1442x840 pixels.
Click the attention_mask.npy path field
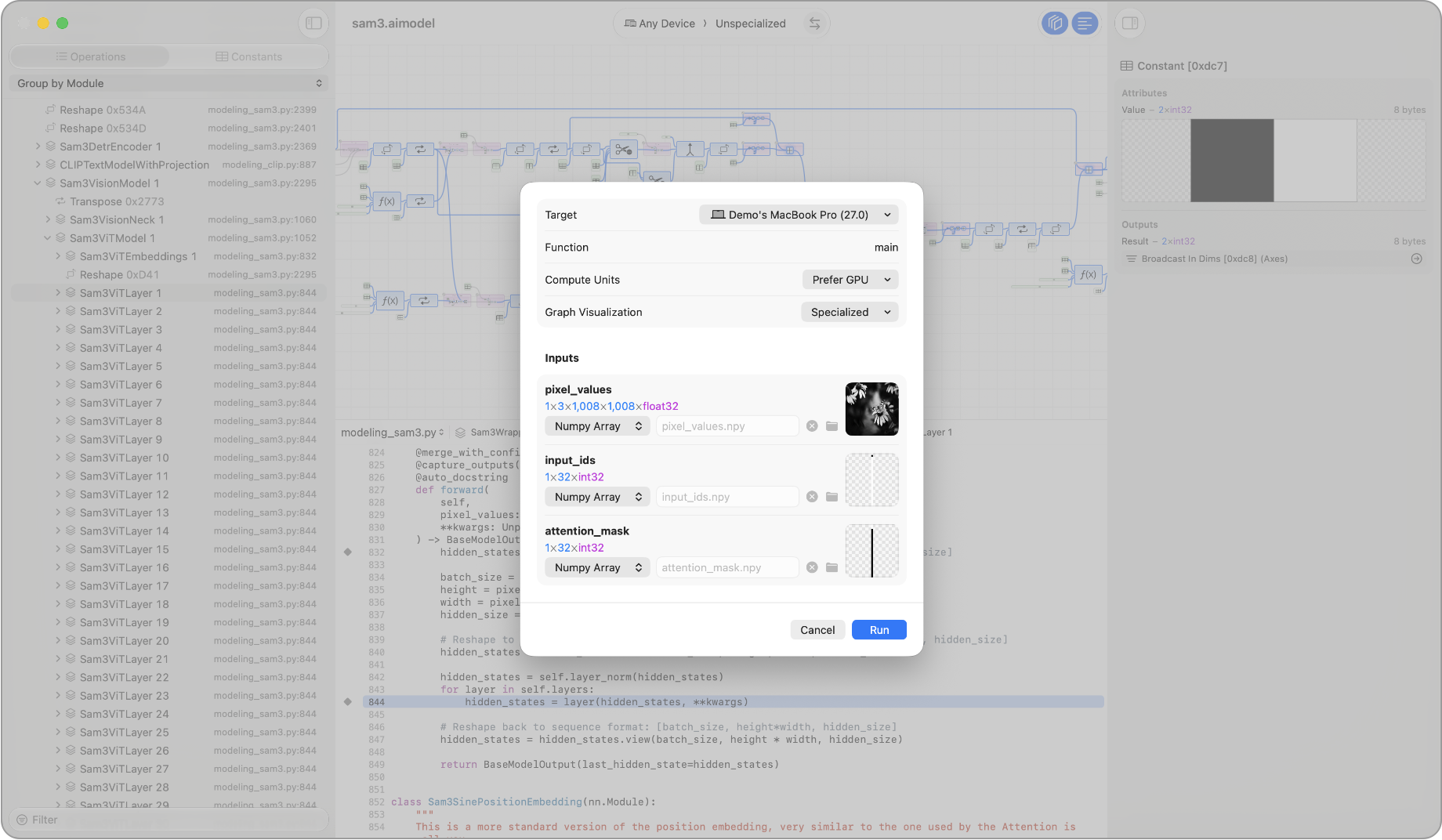tap(726, 567)
